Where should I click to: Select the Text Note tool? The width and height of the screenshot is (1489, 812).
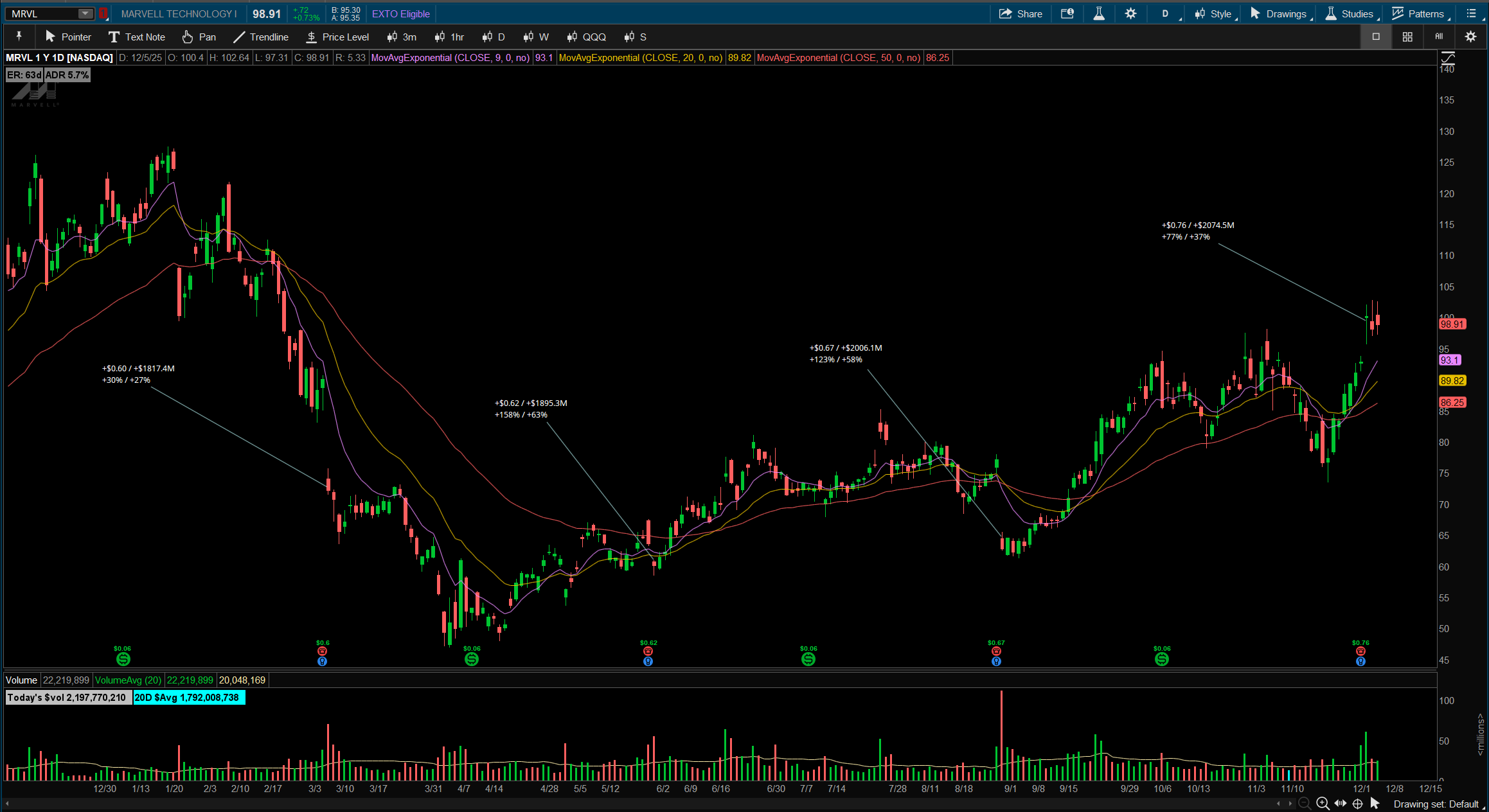(x=137, y=37)
